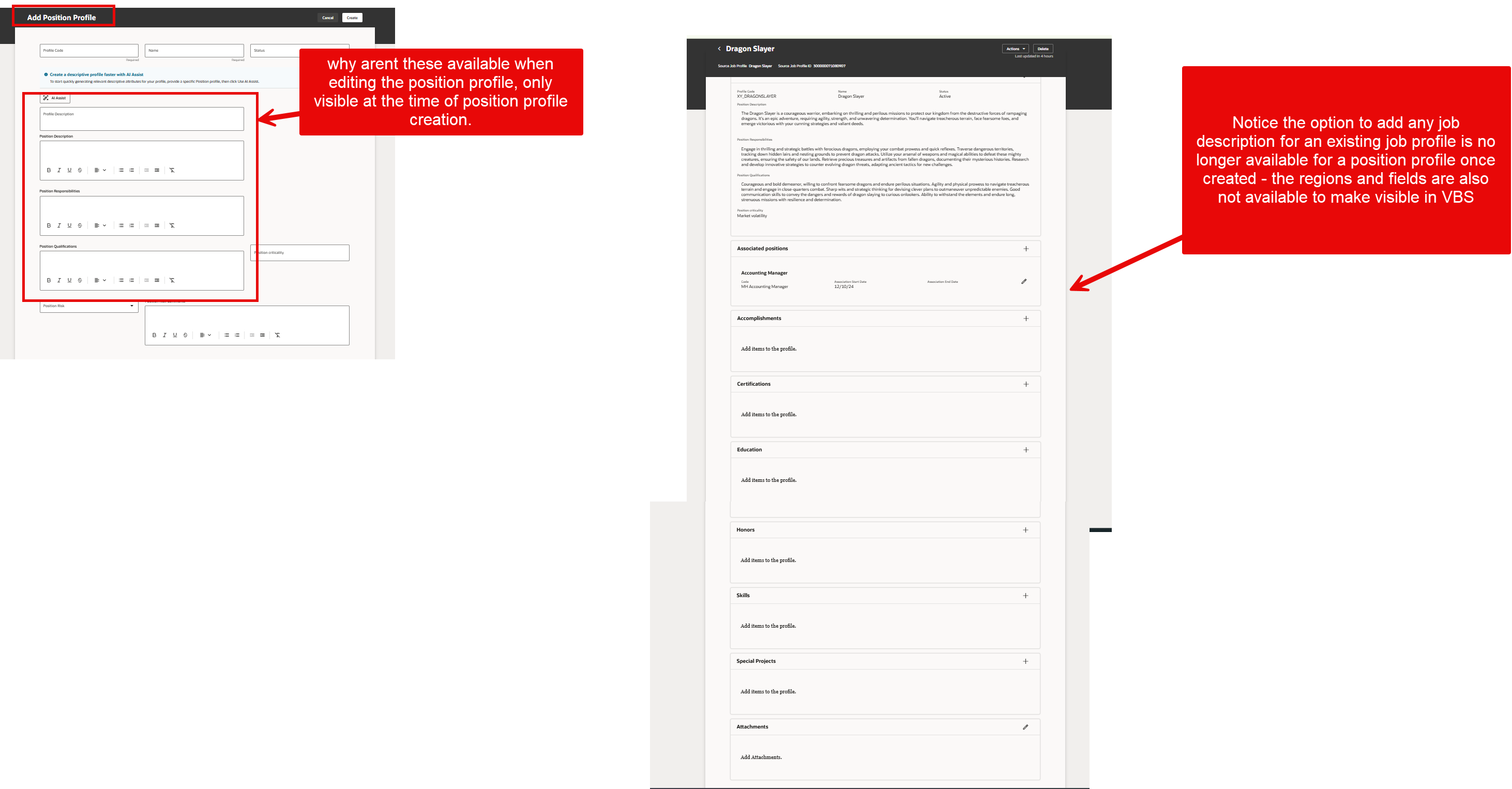Add item to Associated positions section
Image resolution: width=1512 pixels, height=789 pixels.
tap(1026, 249)
